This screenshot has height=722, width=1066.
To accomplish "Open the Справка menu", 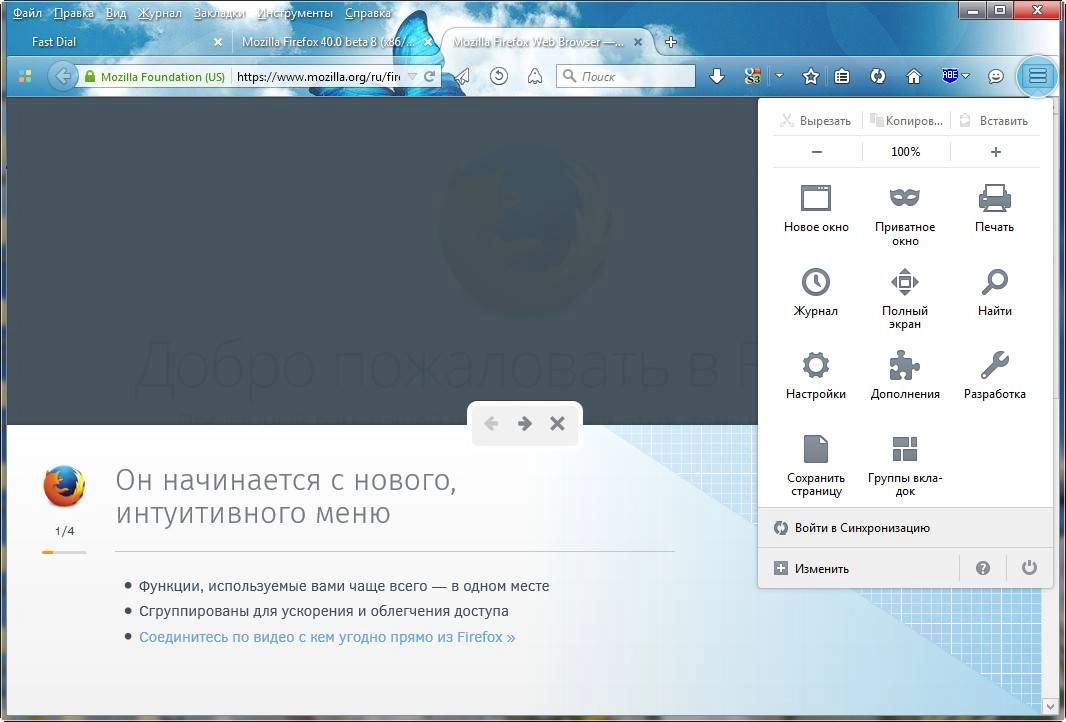I will pyautogui.click(x=368, y=13).
